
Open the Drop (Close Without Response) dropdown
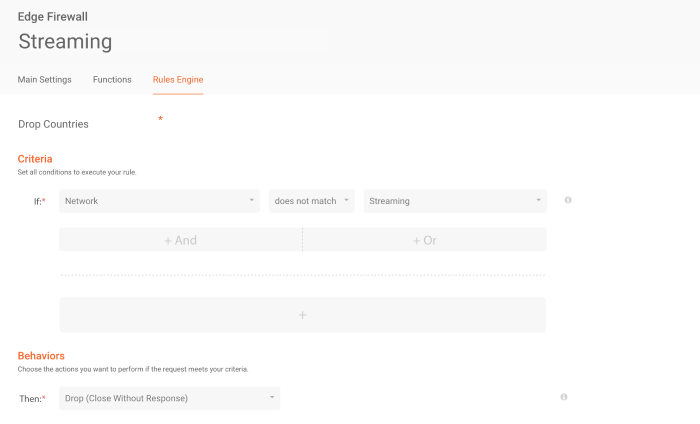170,398
